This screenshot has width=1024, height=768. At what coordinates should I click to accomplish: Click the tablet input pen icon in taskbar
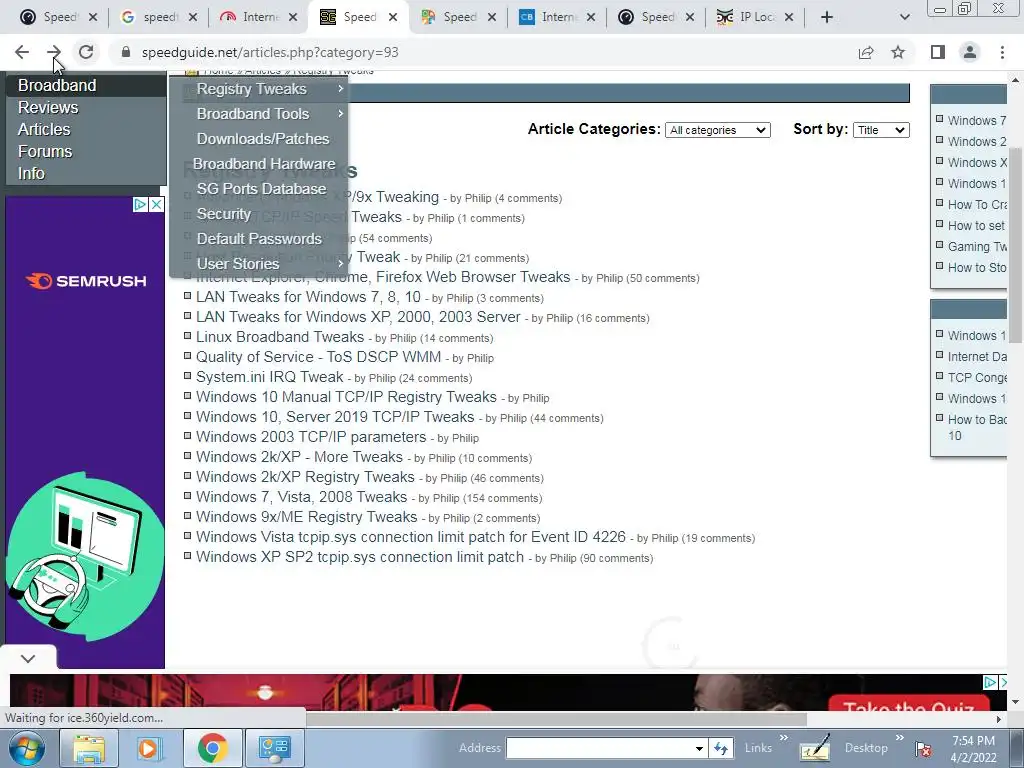point(815,748)
